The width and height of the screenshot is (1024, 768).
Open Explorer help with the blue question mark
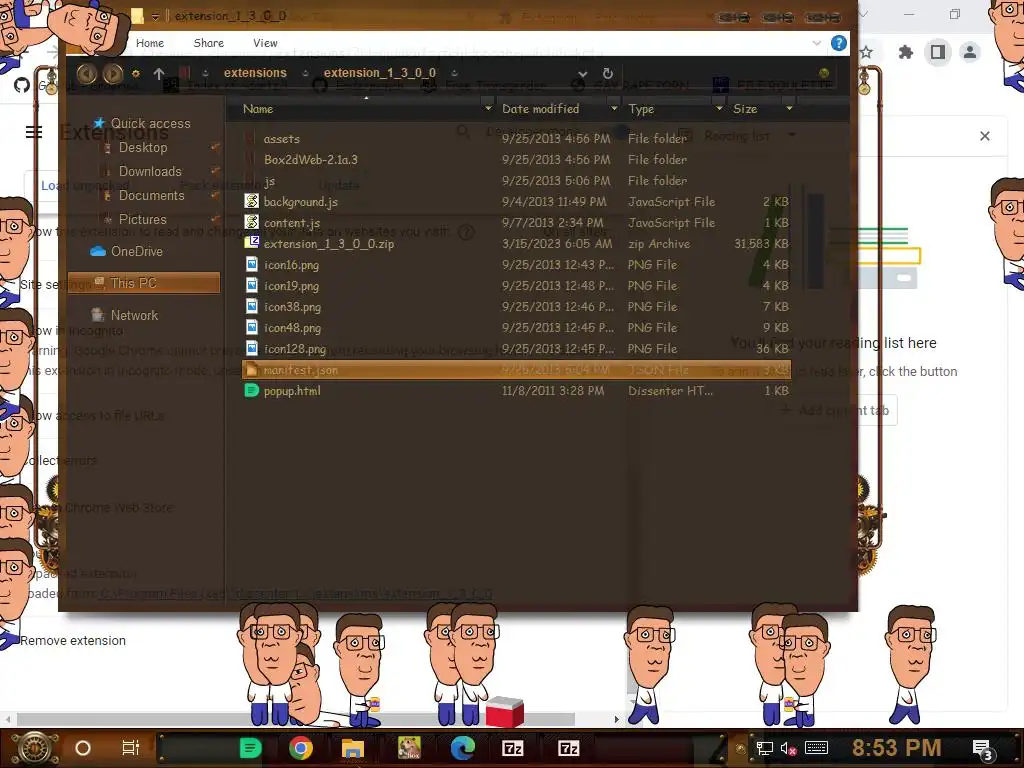tap(839, 43)
